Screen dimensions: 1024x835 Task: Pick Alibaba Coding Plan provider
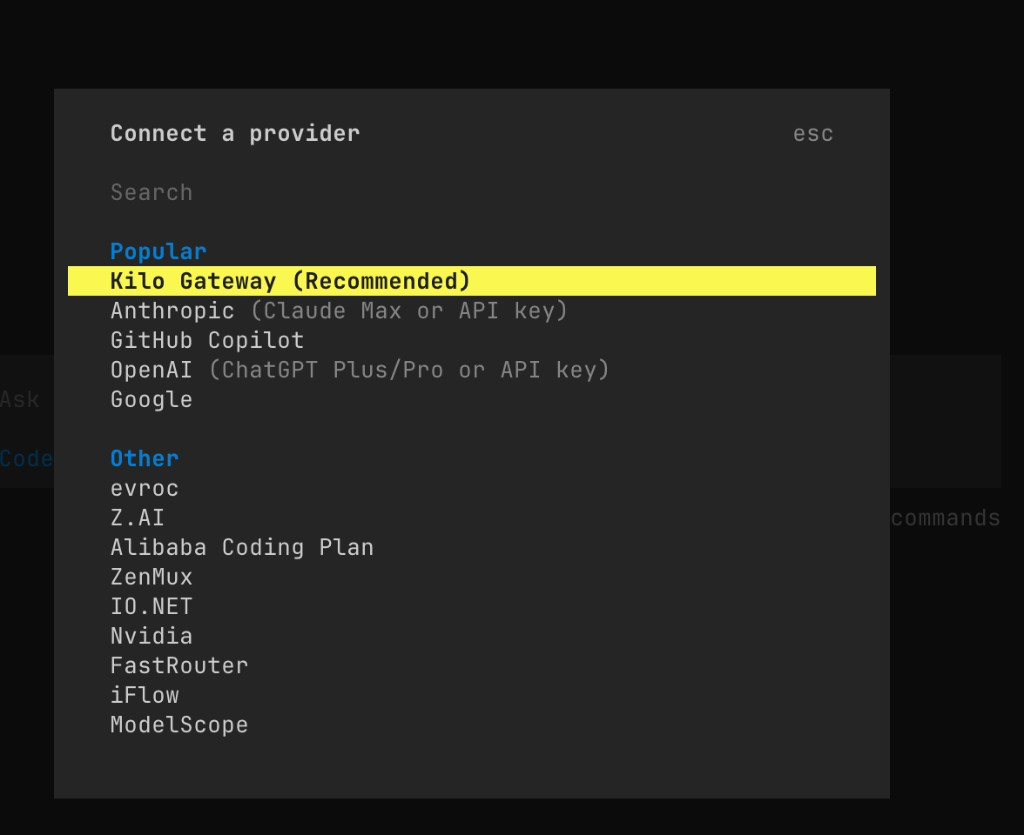pyautogui.click(x=472, y=547)
